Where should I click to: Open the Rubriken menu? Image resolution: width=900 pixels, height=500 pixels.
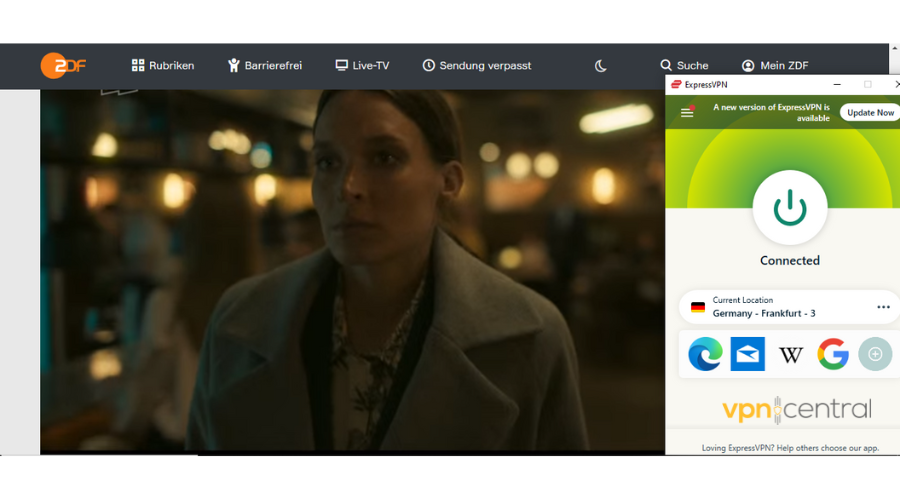163,66
